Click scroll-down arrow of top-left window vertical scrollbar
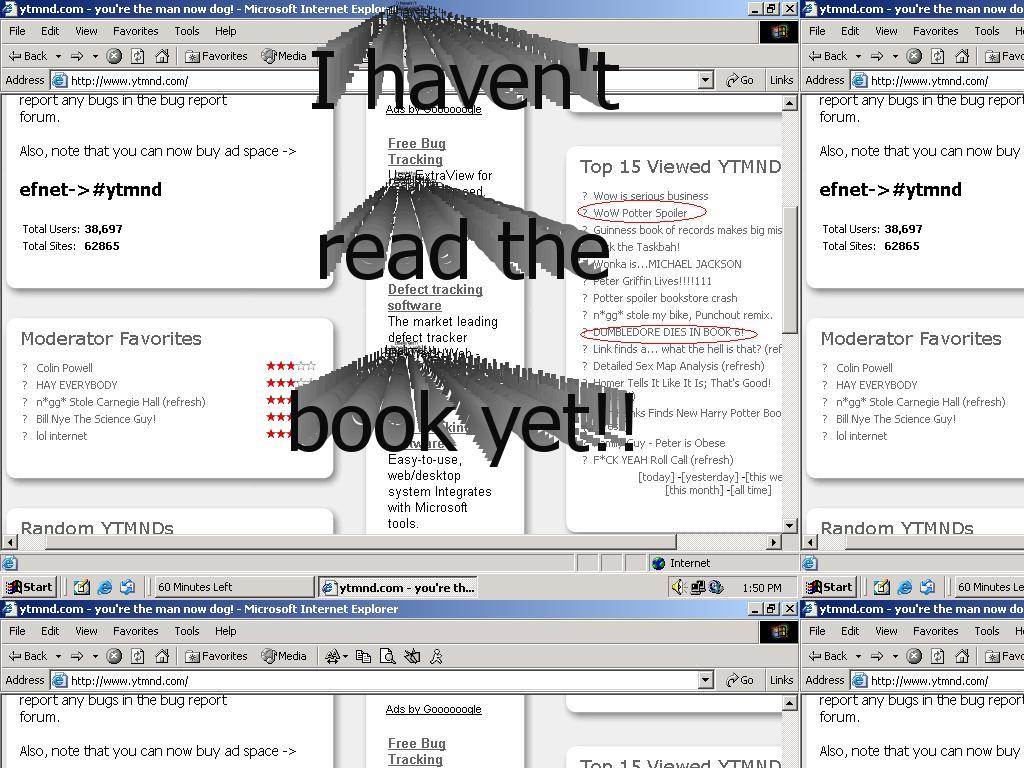This screenshot has height=768, width=1024. [x=790, y=526]
